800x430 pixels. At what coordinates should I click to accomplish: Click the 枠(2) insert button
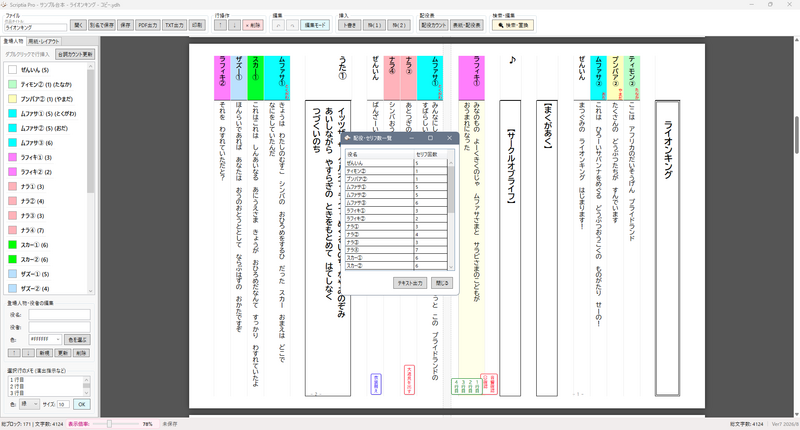point(398,25)
